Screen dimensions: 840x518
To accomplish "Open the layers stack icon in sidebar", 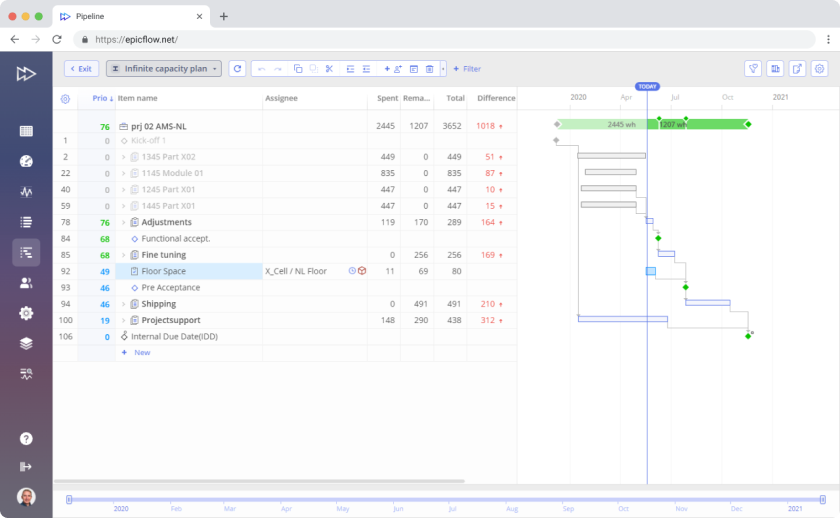I will [x=26, y=343].
